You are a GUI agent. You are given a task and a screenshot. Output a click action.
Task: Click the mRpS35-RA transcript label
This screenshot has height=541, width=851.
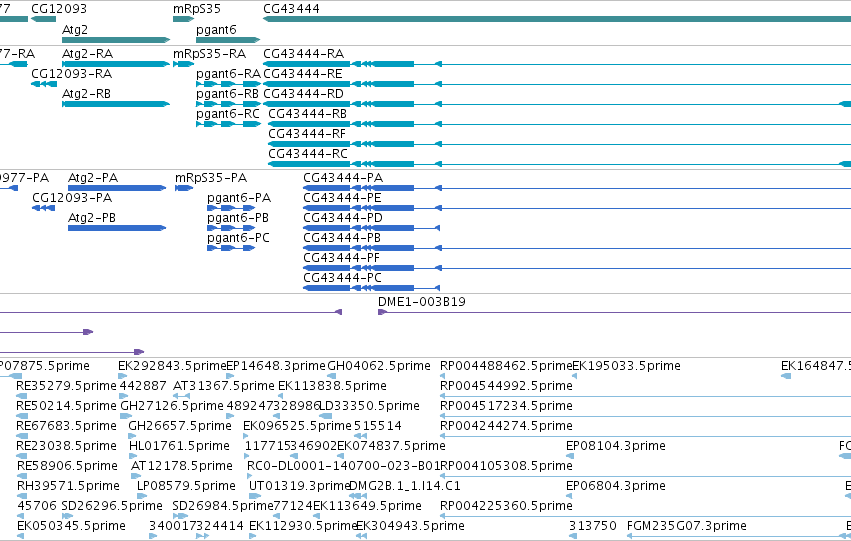(209, 54)
